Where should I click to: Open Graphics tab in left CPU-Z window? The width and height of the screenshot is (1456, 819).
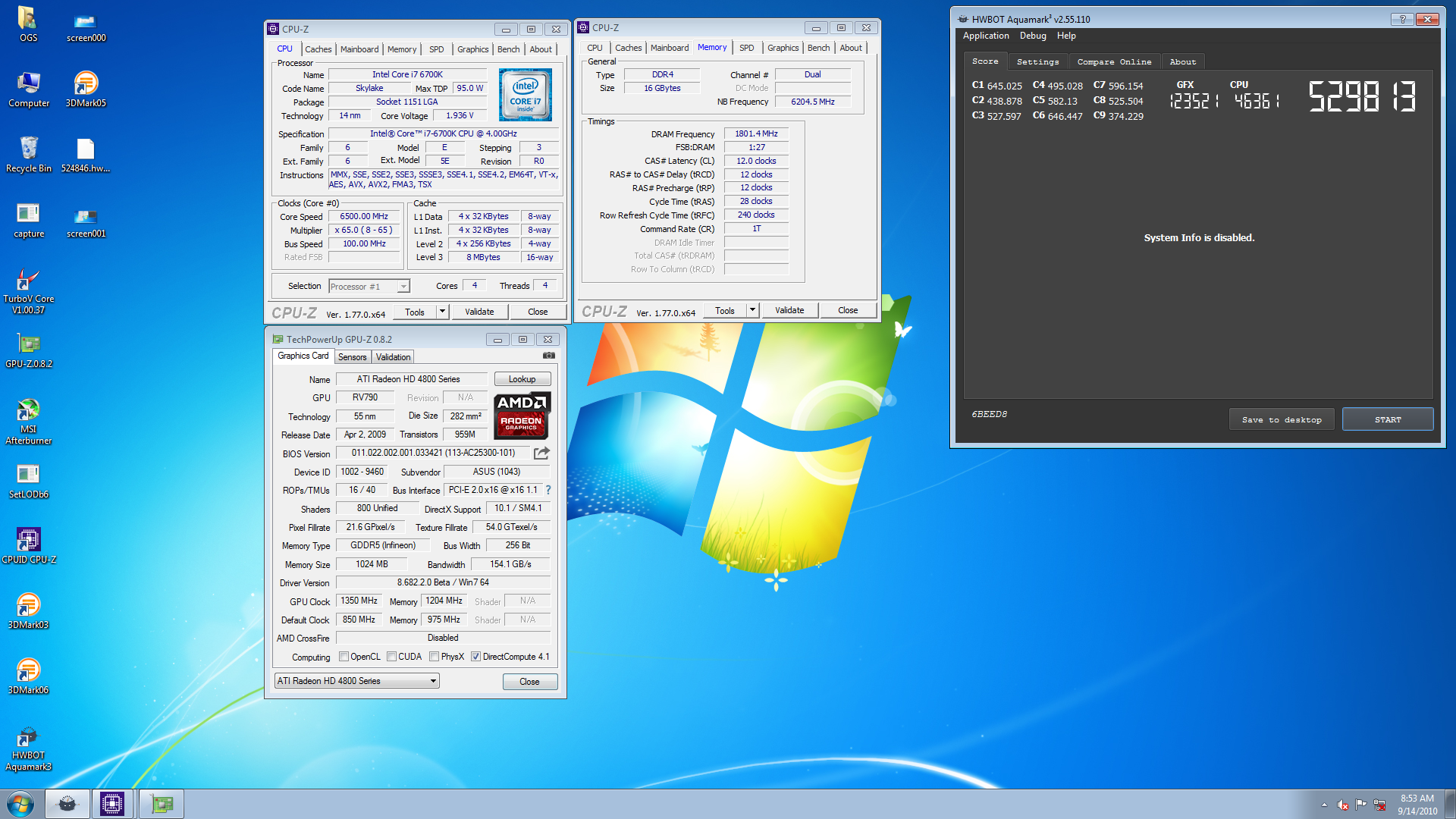472,49
